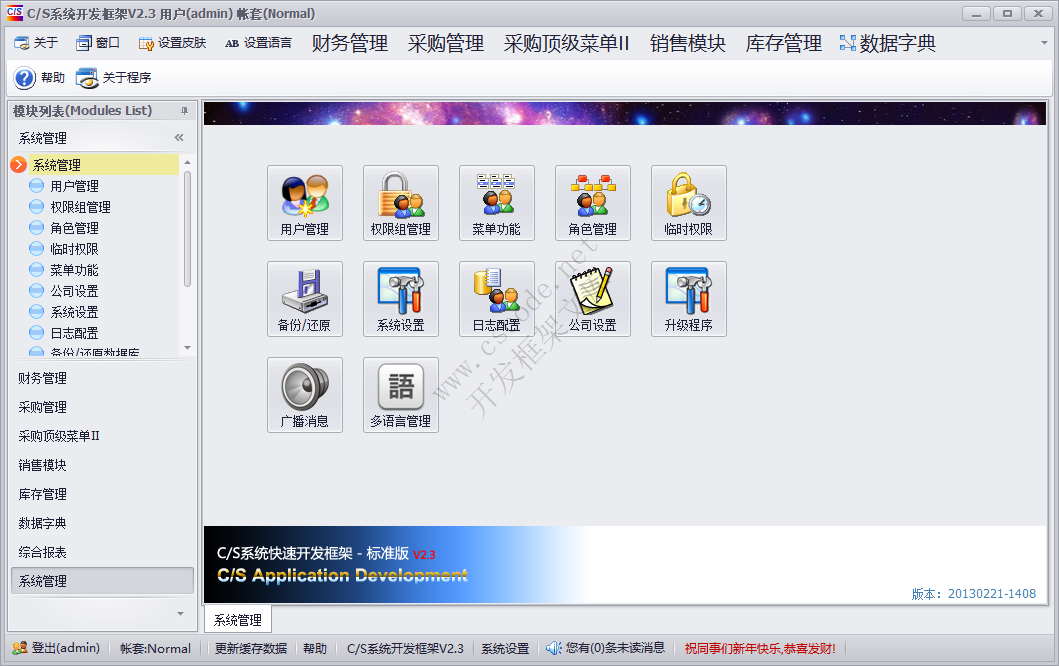Open the 用户管理 module icon
Image resolution: width=1059 pixels, height=666 pixels.
click(x=305, y=203)
